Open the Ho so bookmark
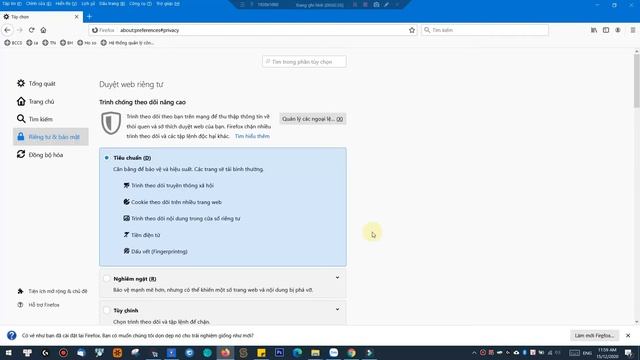Image resolution: width=640 pixels, height=360 pixels. [x=87, y=42]
